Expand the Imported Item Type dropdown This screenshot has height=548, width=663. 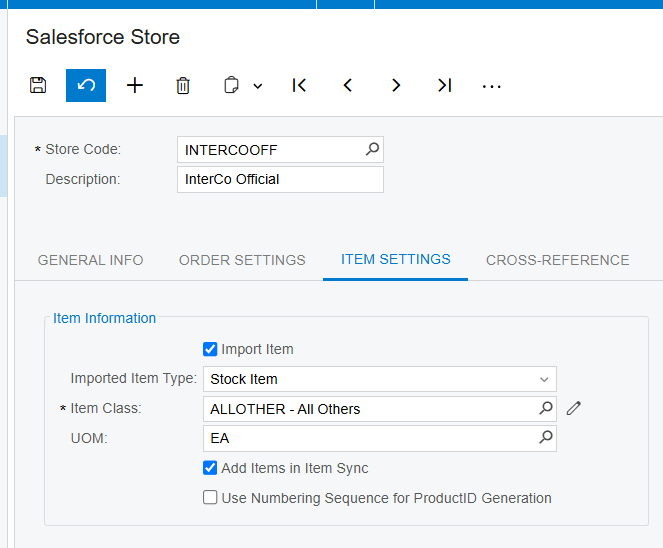point(544,379)
